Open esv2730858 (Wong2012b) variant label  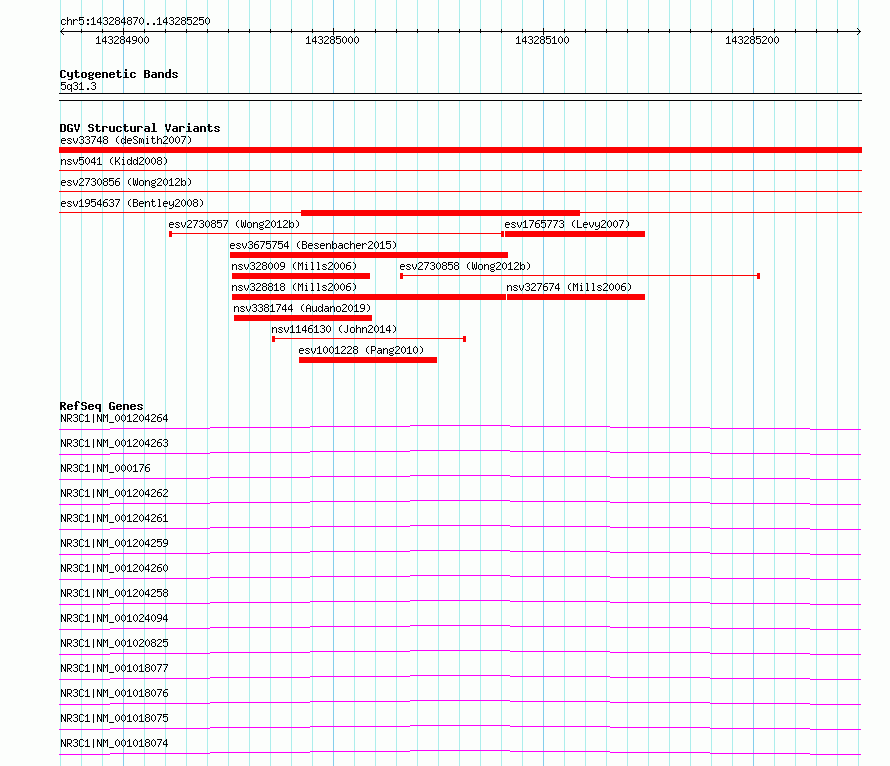tap(465, 266)
